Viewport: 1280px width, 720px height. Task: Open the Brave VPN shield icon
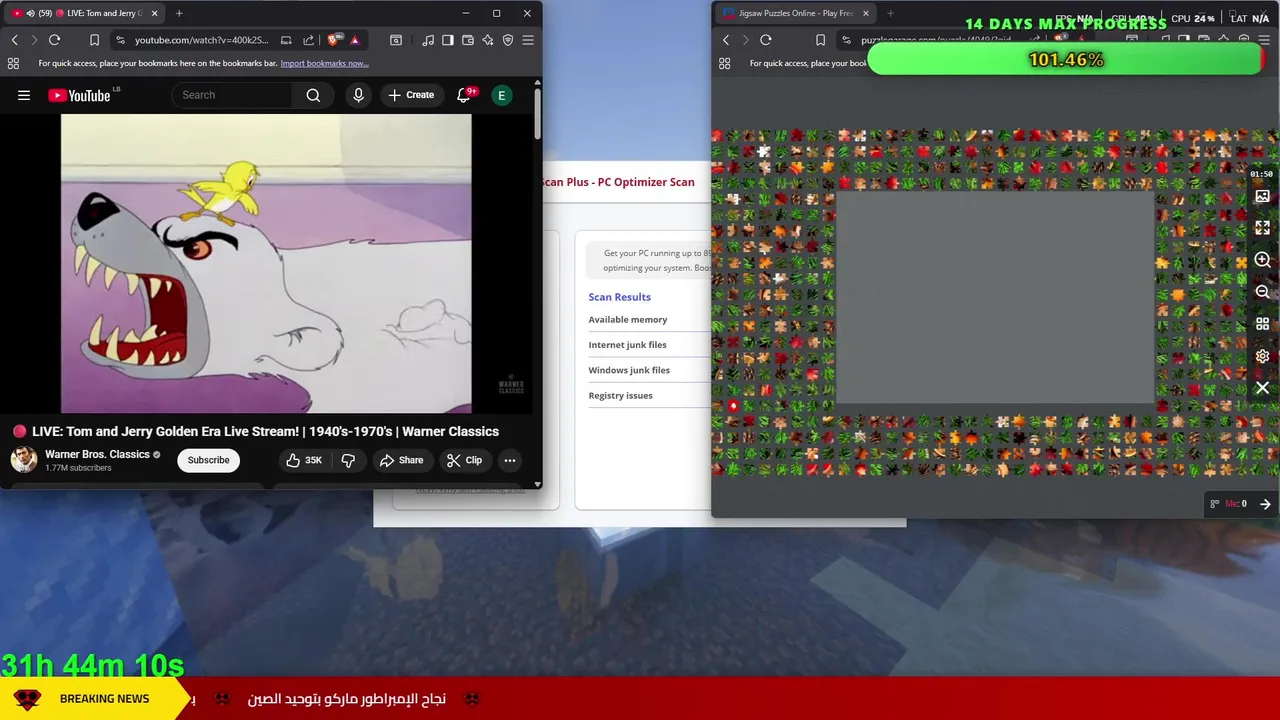508,40
